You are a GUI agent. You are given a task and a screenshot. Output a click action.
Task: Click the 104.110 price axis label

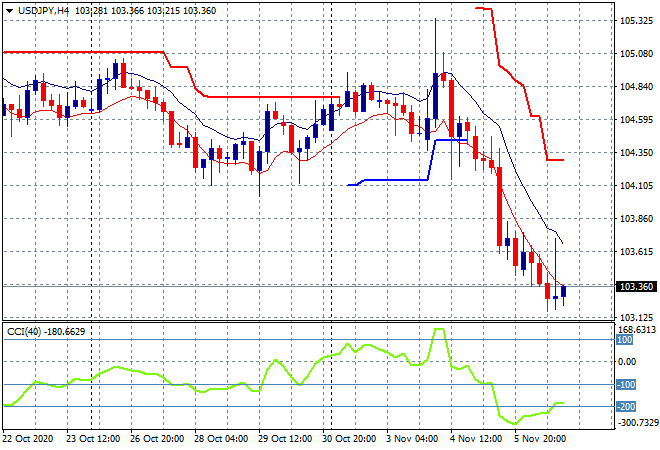(636, 186)
